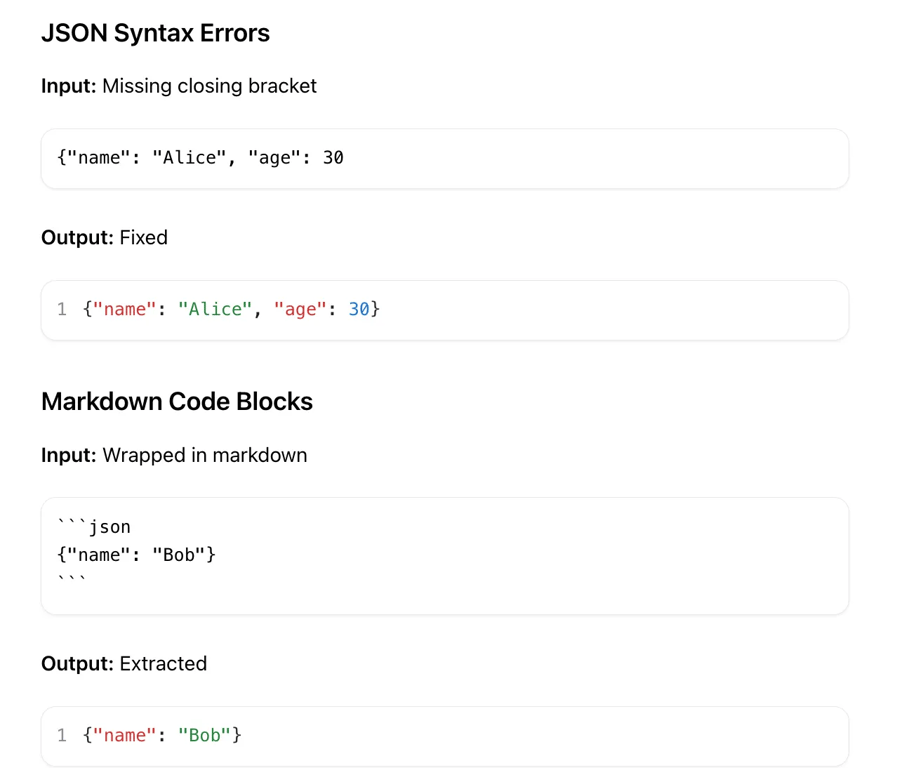Click line number 1 in the extracted Bob output
897x768 pixels.
[62, 736]
